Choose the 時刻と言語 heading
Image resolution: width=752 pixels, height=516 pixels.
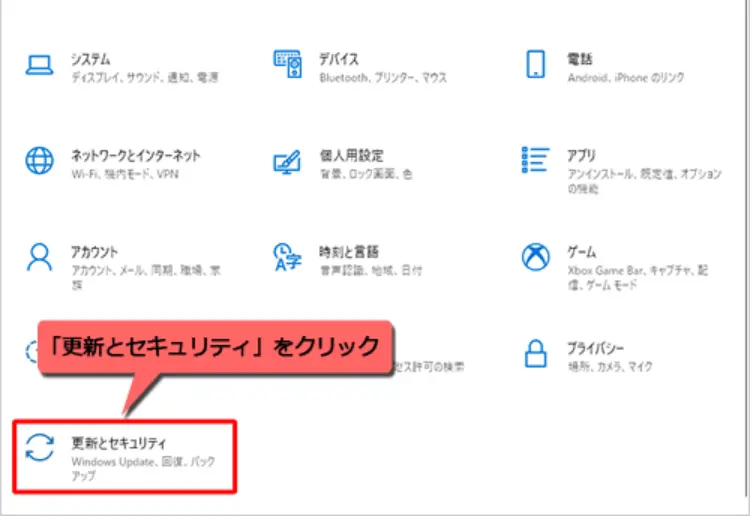349,252
